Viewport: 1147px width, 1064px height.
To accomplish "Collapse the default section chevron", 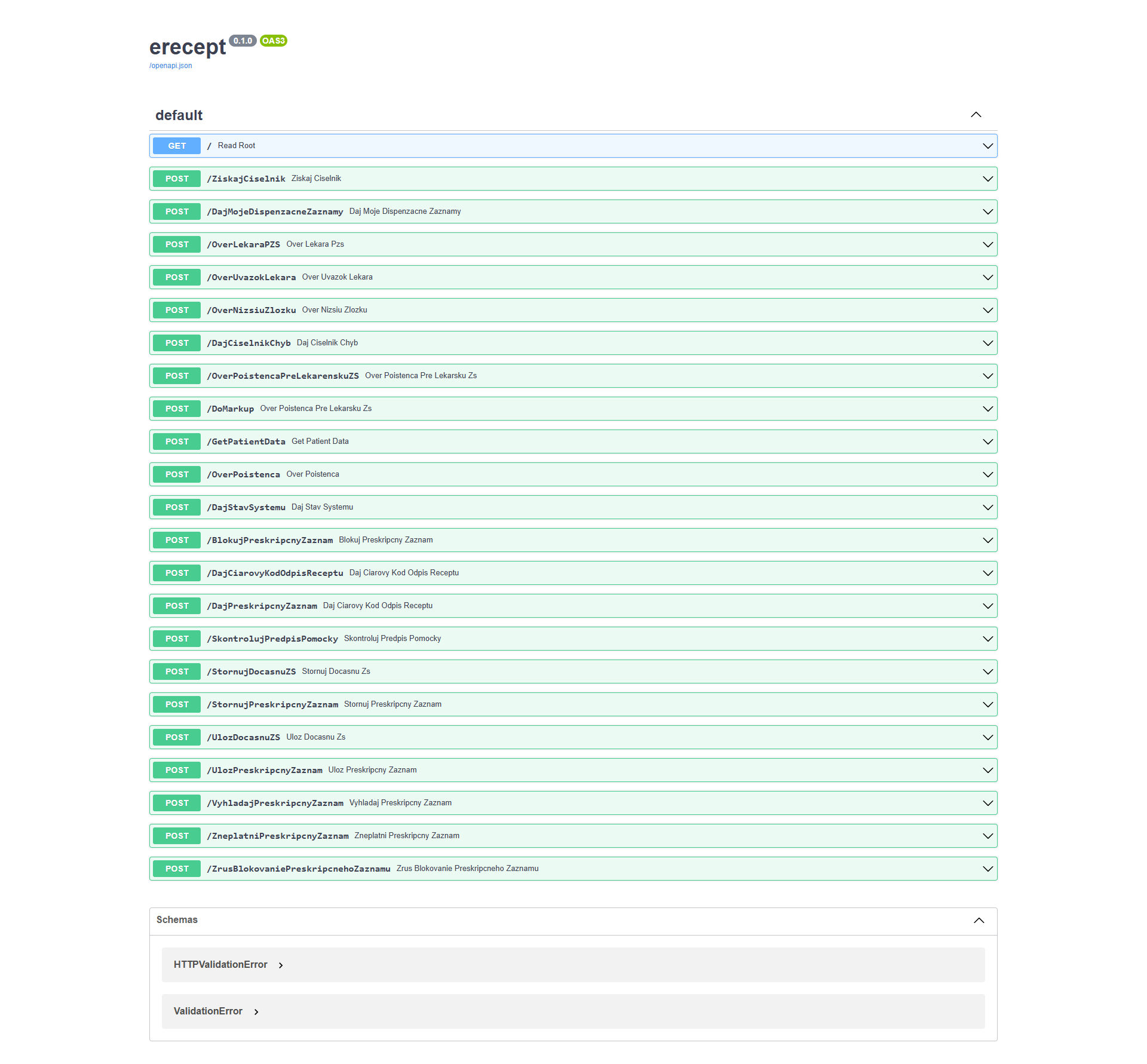I will coord(976,115).
